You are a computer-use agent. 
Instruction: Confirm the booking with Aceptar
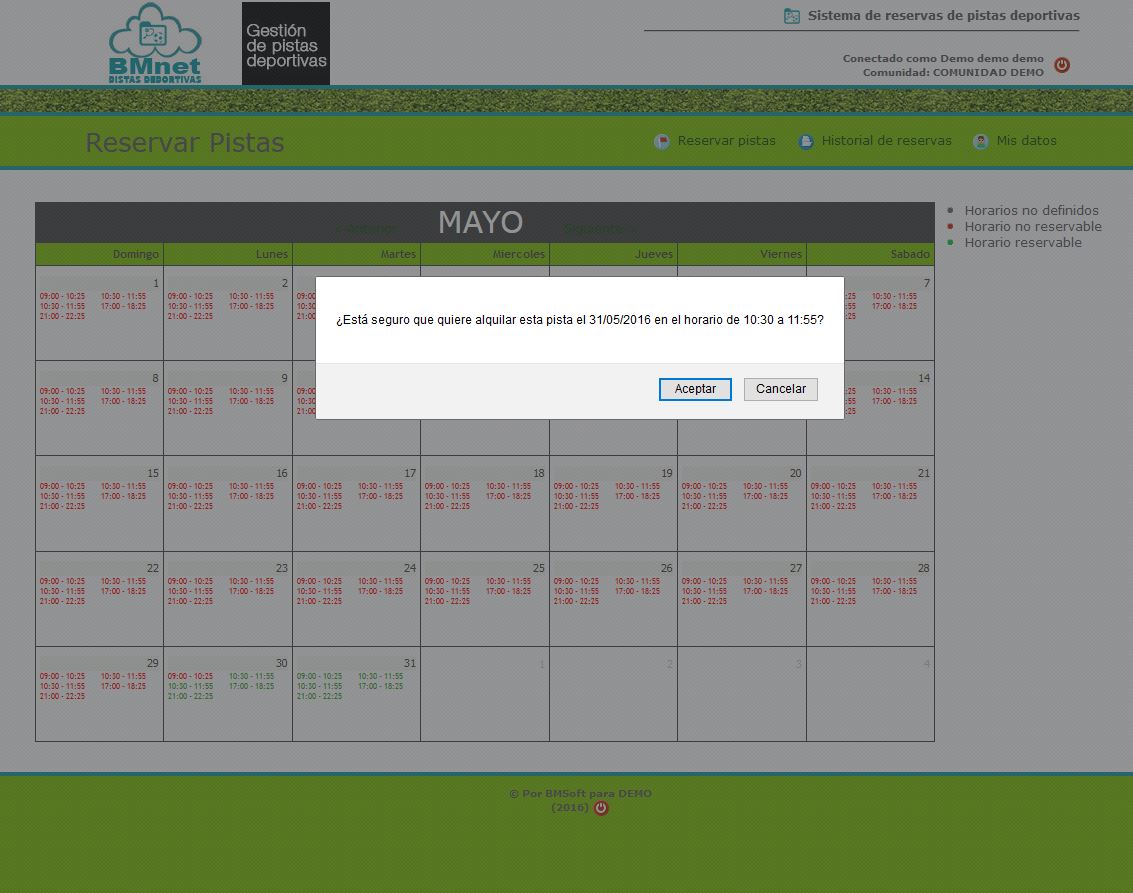click(x=695, y=389)
